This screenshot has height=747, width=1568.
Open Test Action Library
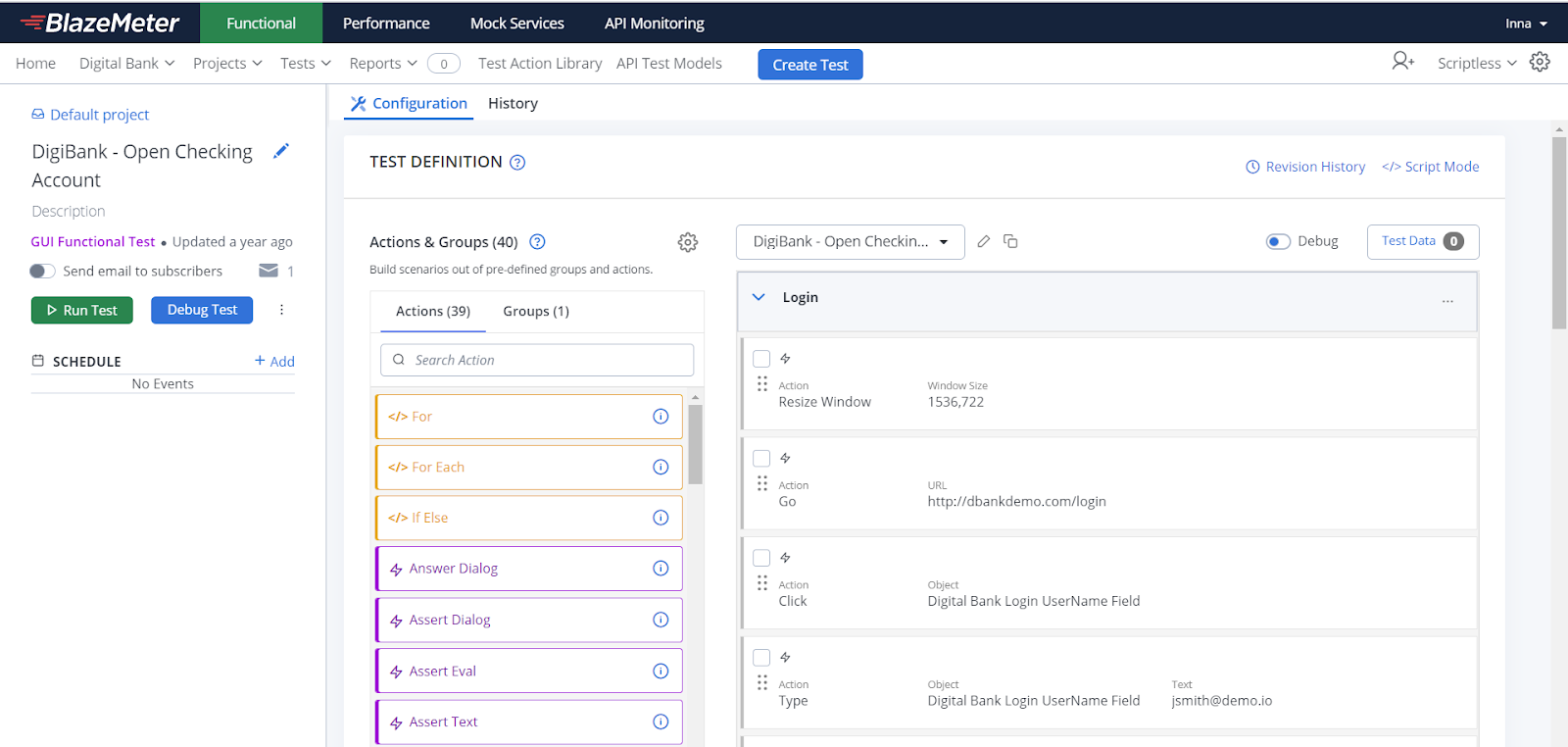(540, 64)
